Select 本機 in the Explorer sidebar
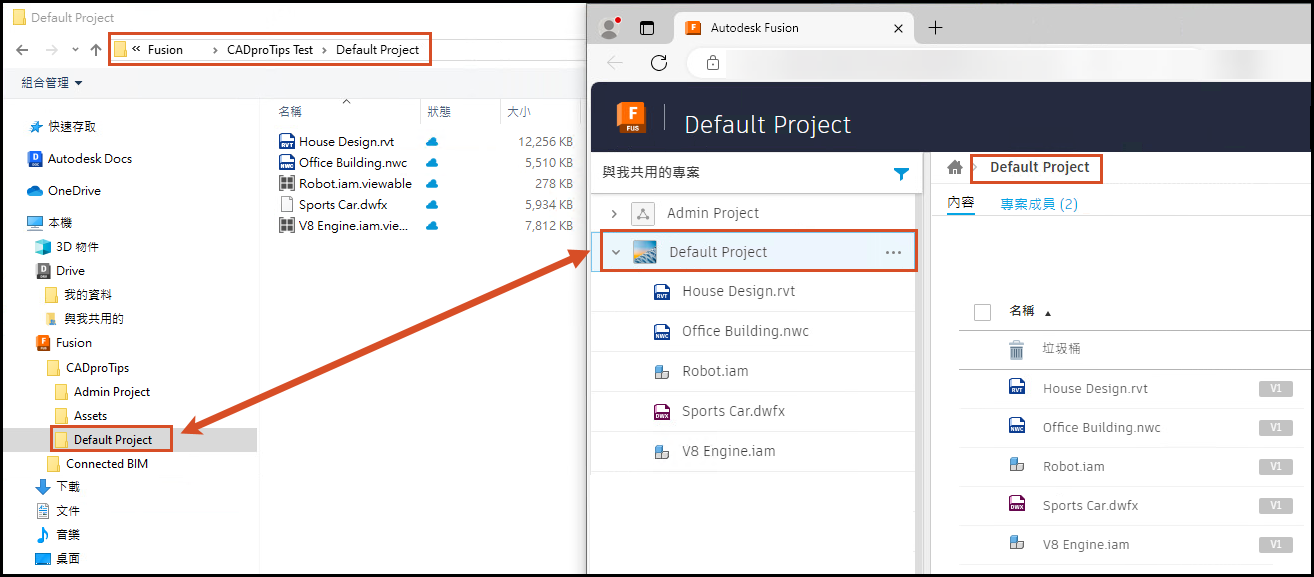Screen dimensions: 1314x577 [61, 222]
